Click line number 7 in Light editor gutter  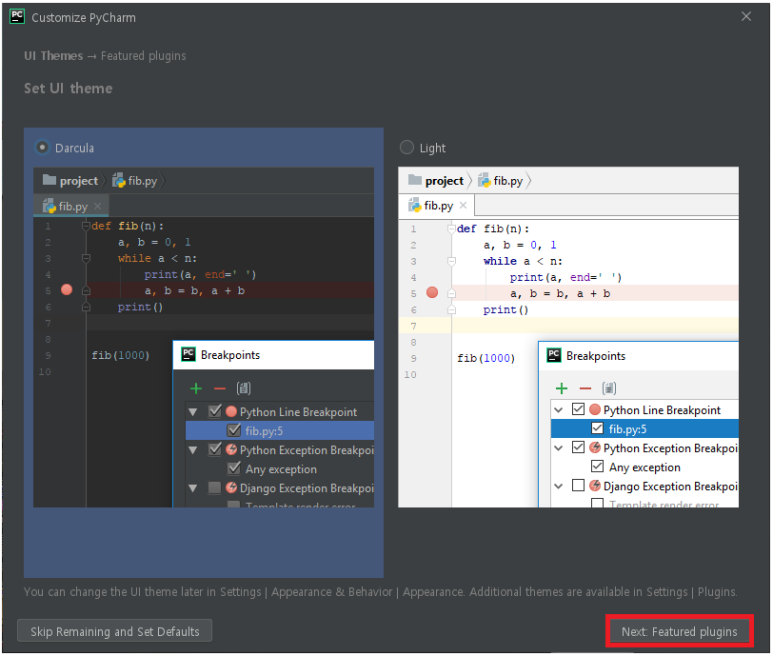[413, 326]
